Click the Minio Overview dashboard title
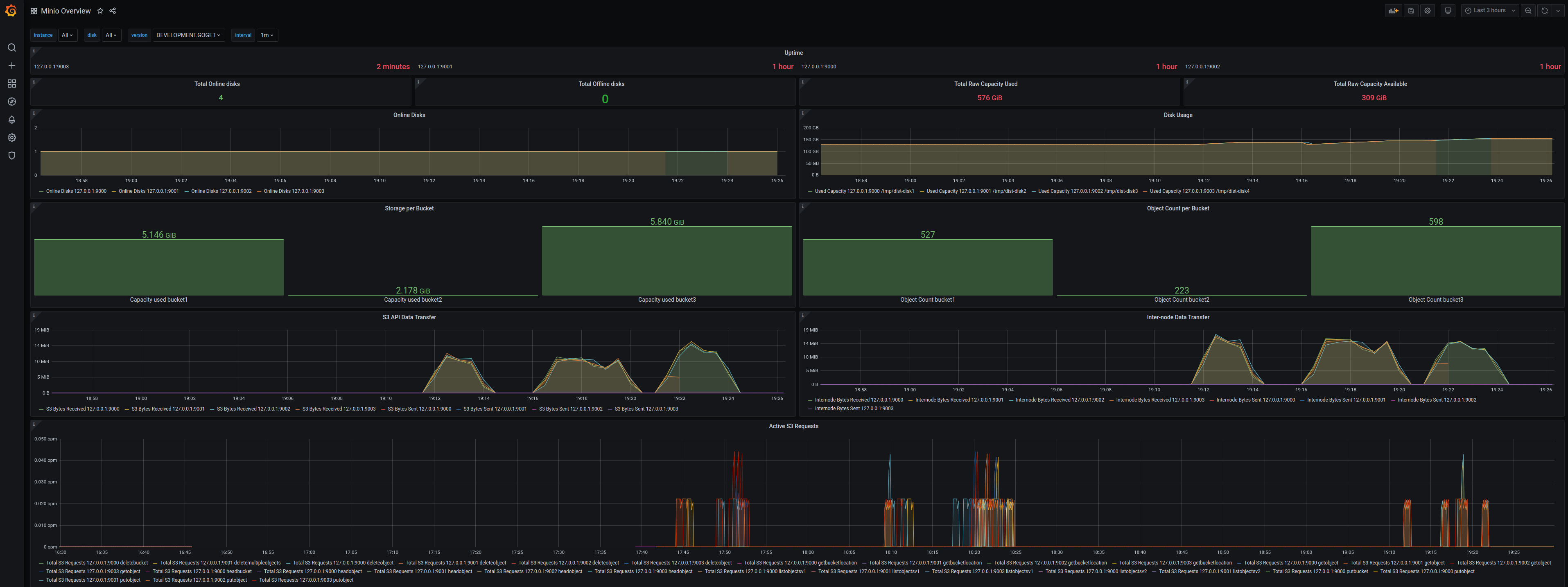This screenshot has width=1568, height=587. pos(66,11)
